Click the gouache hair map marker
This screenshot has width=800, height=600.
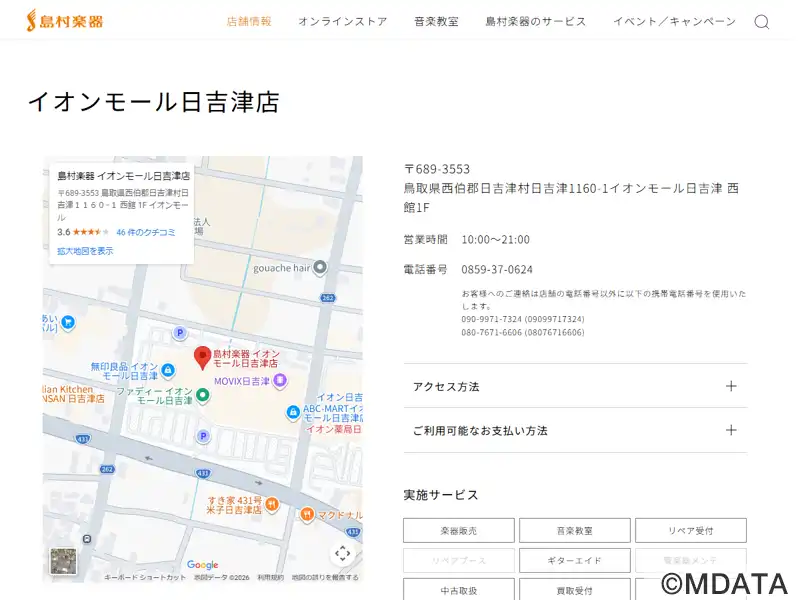click(320, 267)
